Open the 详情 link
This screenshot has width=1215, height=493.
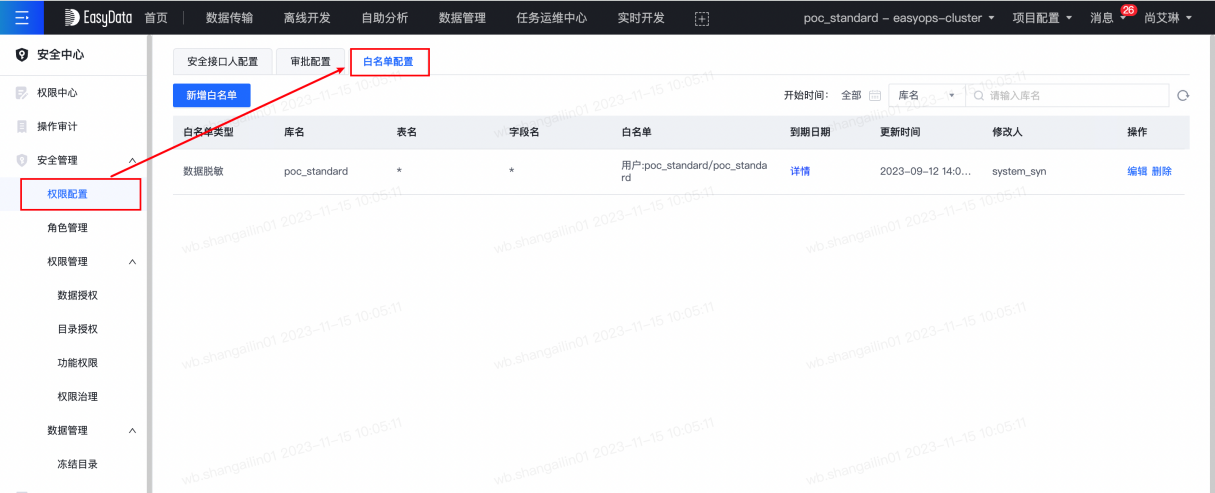coord(800,171)
